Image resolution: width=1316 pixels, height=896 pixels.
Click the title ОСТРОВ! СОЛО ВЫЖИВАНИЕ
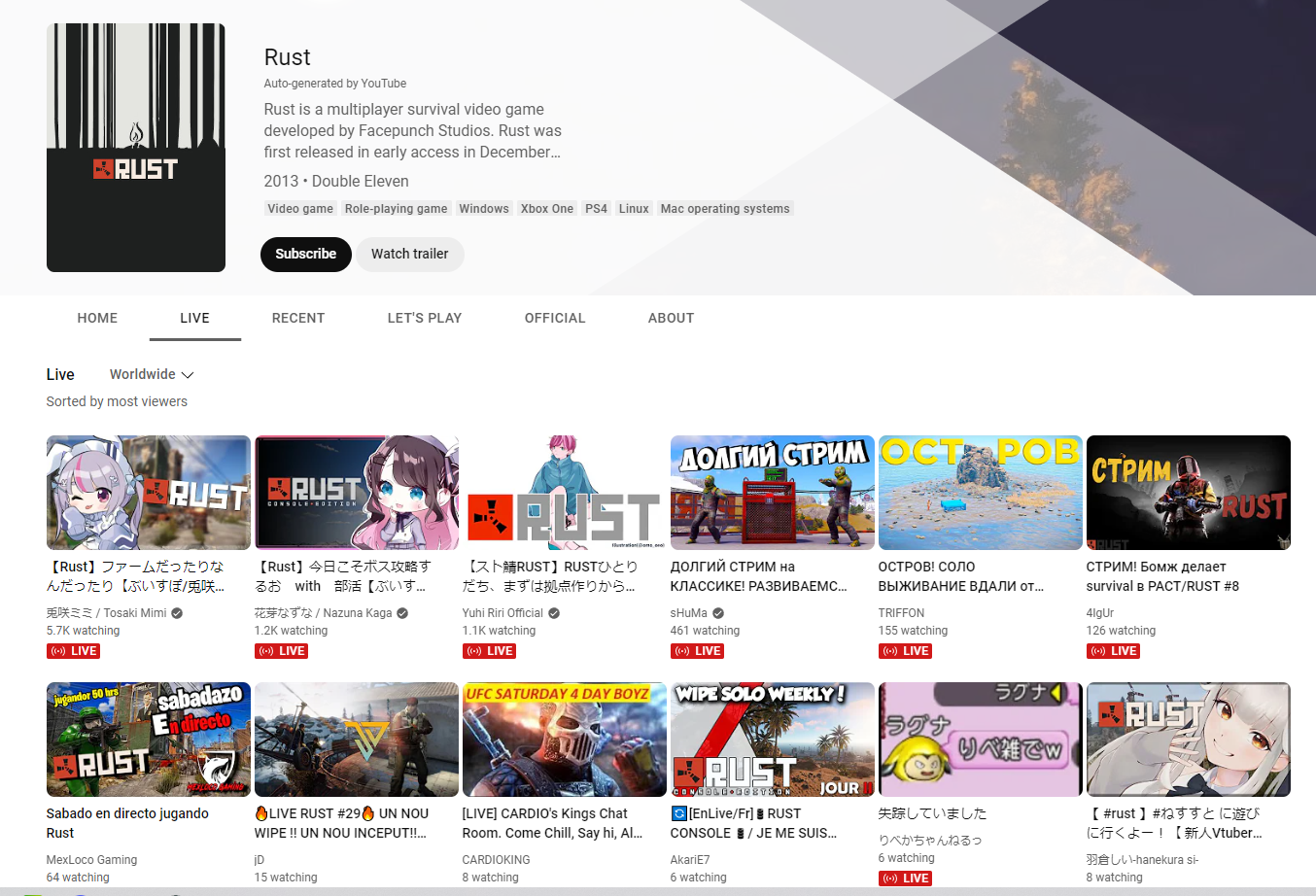click(961, 576)
